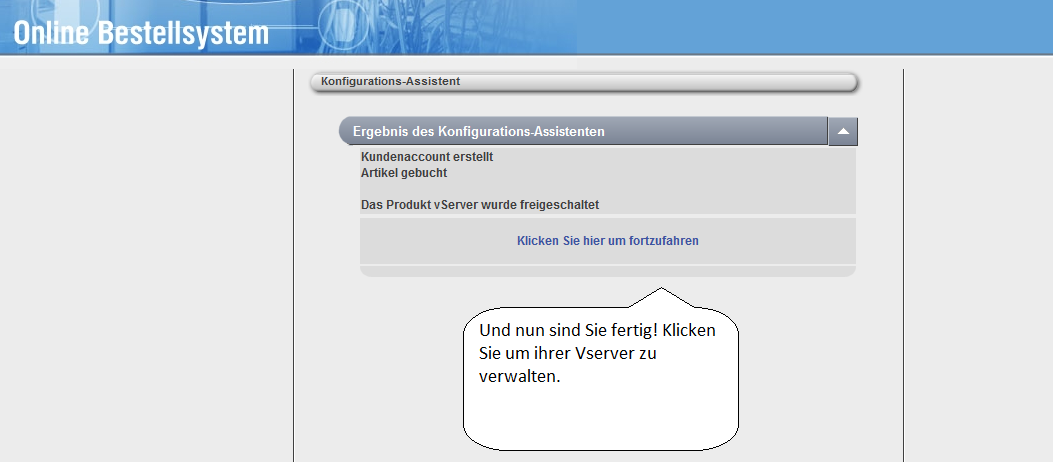Click the 'Online Bestellsystem' header title
1053x462 pixels.
pyautogui.click(x=141, y=33)
